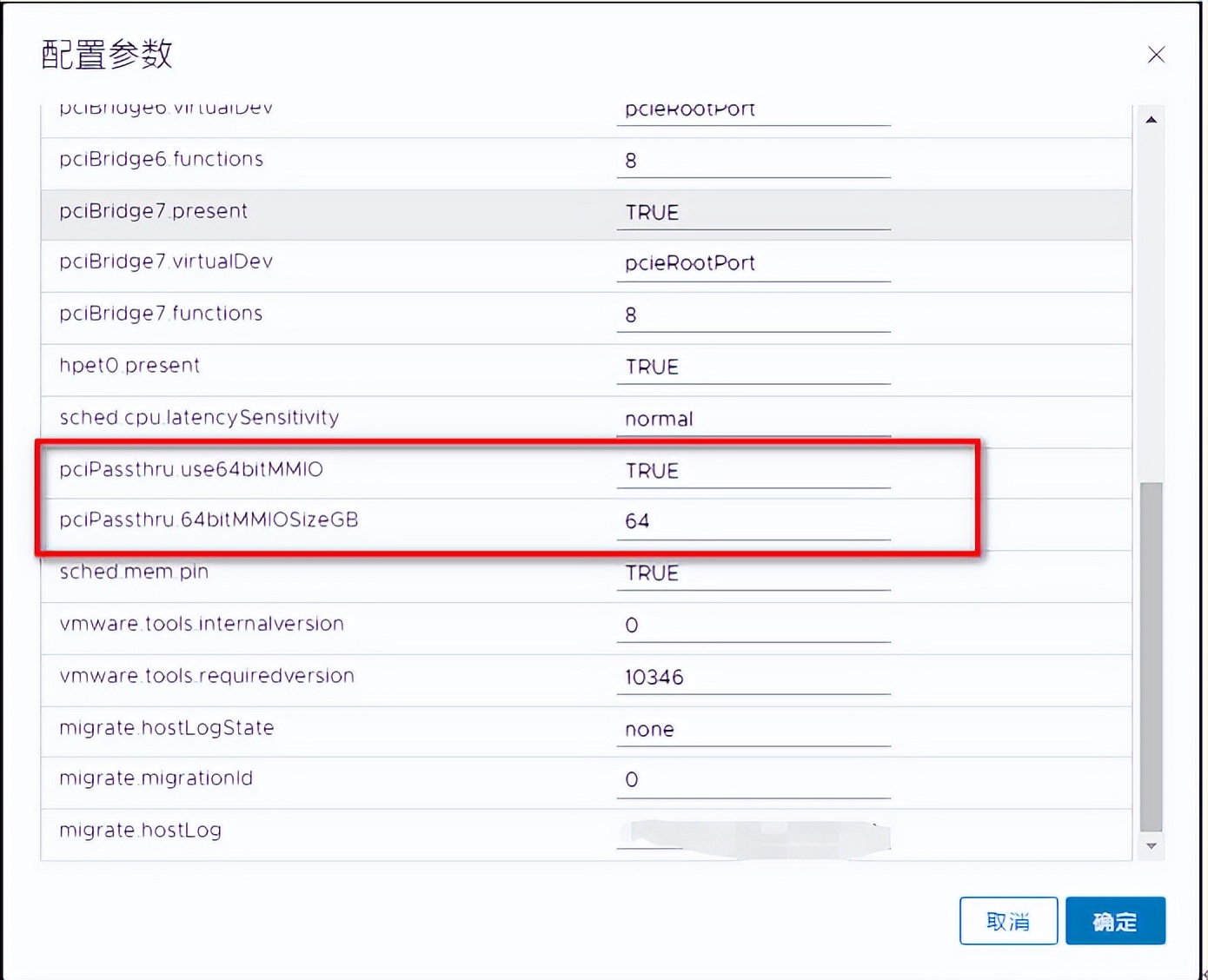Click the pciBridge6.functions value field
This screenshot has width=1208, height=980.
pos(753,161)
